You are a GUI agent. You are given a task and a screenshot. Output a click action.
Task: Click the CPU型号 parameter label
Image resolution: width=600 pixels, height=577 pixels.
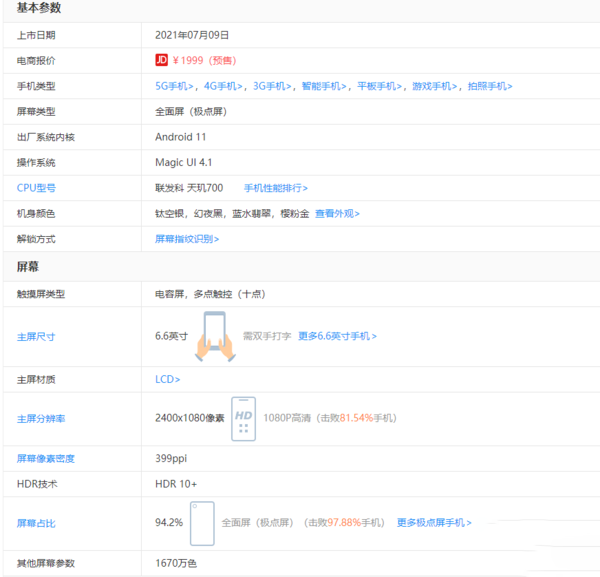point(36,188)
